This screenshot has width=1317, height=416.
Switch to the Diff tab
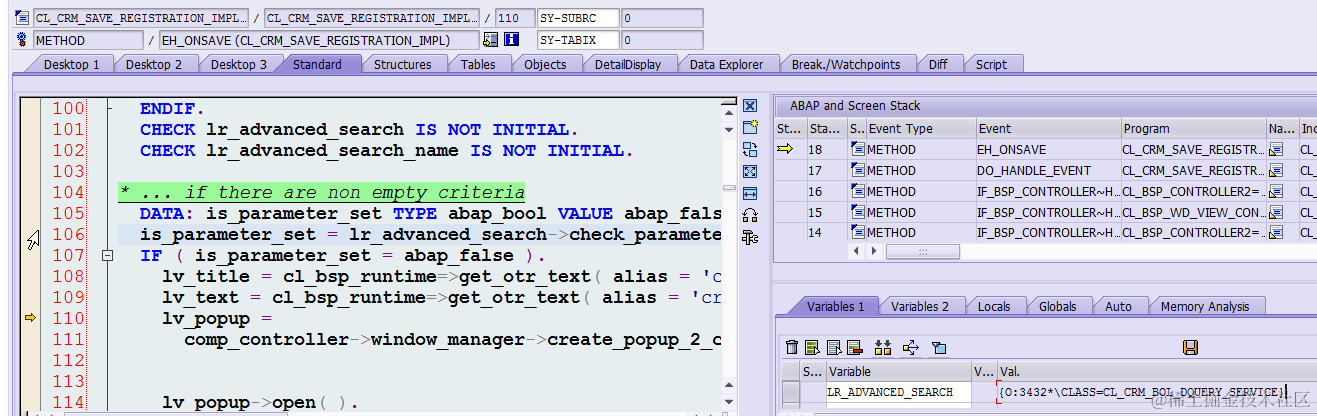(x=938, y=64)
